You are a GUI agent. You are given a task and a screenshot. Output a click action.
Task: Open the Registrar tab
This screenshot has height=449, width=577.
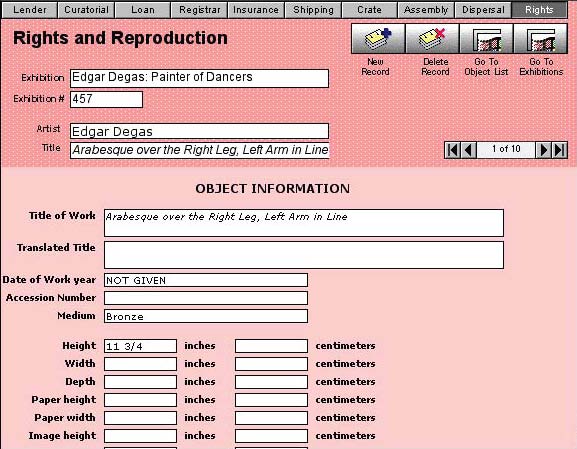[x=199, y=10]
